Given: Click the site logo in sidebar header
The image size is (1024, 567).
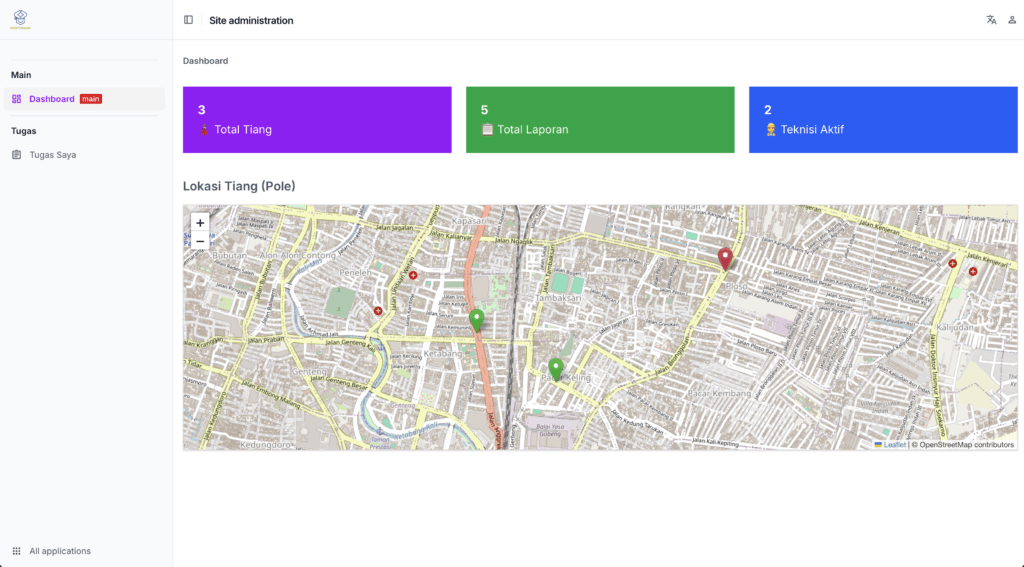Looking at the screenshot, I should (x=20, y=19).
